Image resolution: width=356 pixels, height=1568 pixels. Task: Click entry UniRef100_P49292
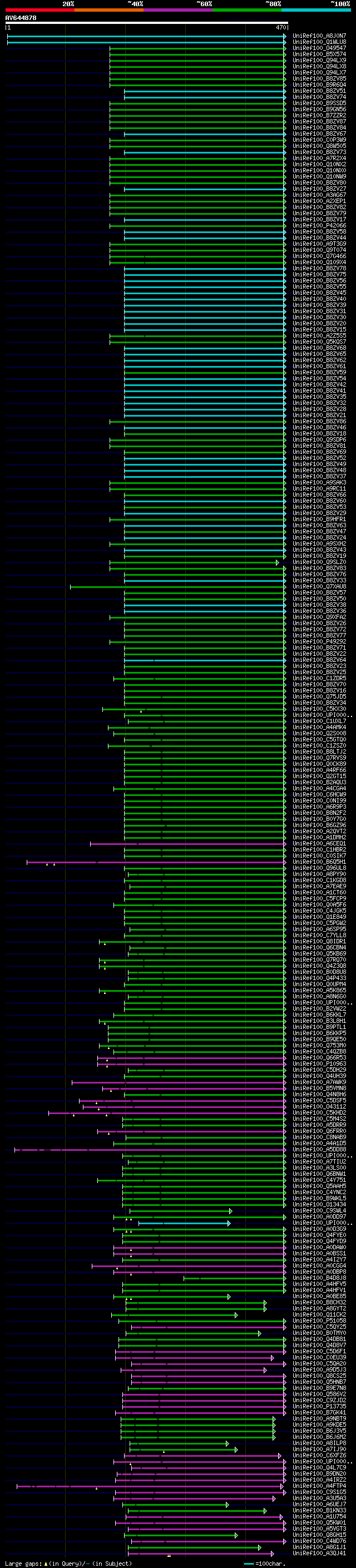pyautogui.click(x=319, y=641)
